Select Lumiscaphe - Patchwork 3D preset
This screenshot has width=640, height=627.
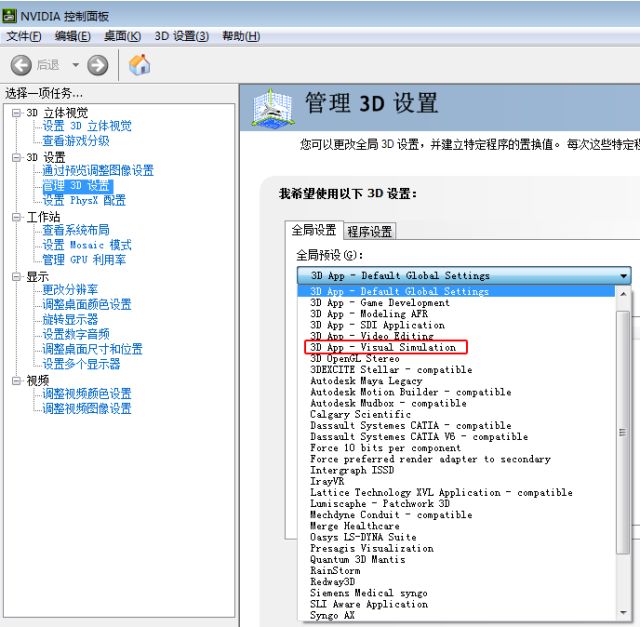pos(456,504)
